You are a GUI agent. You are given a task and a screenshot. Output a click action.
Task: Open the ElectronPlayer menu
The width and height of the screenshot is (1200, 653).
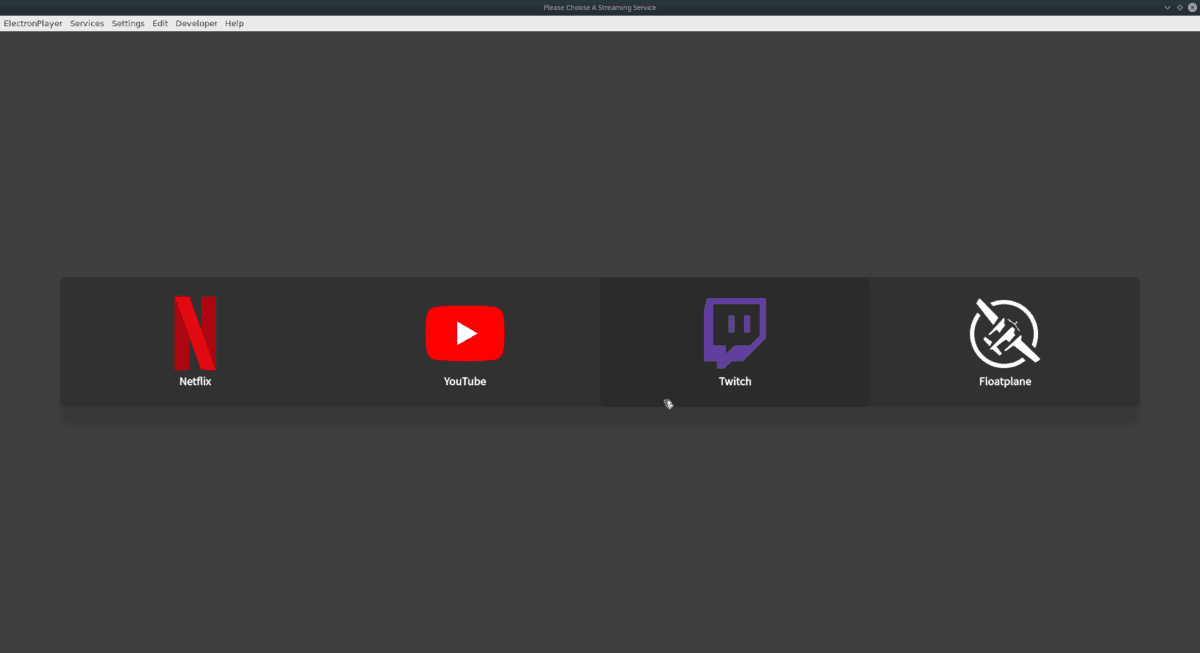point(31,23)
